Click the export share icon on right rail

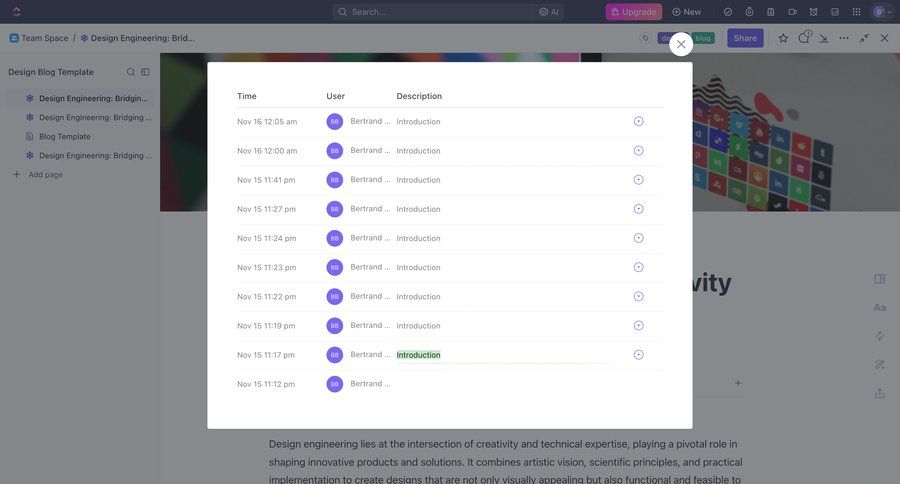[879, 393]
